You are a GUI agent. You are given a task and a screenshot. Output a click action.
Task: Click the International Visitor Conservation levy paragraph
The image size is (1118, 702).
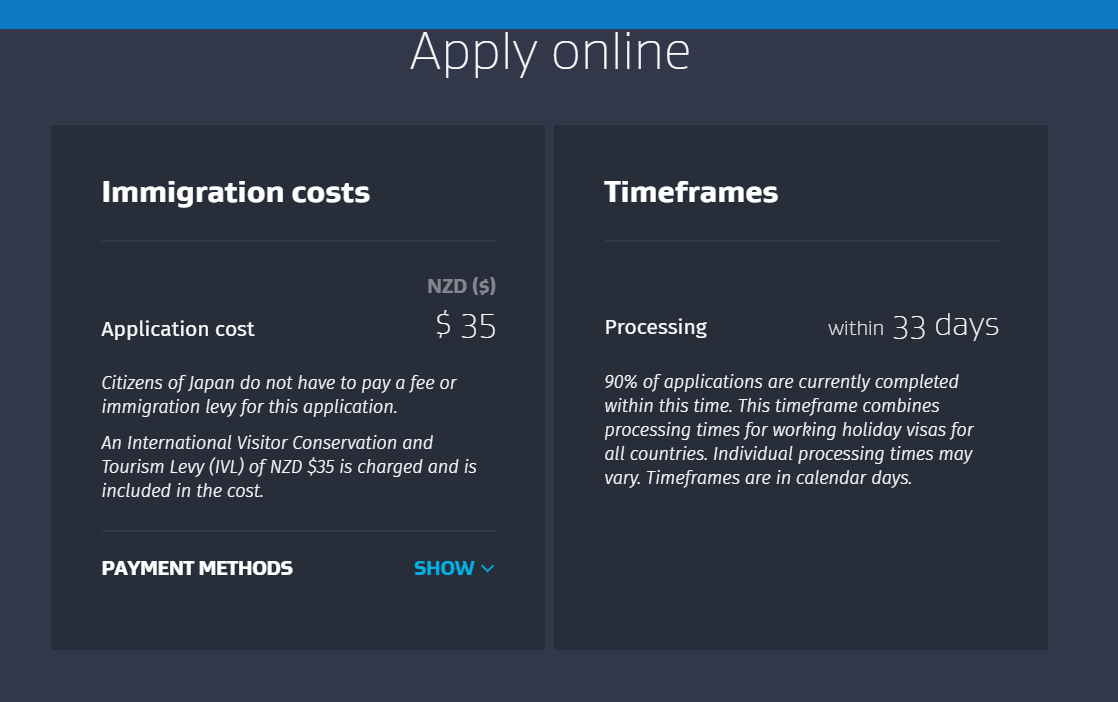click(x=289, y=466)
